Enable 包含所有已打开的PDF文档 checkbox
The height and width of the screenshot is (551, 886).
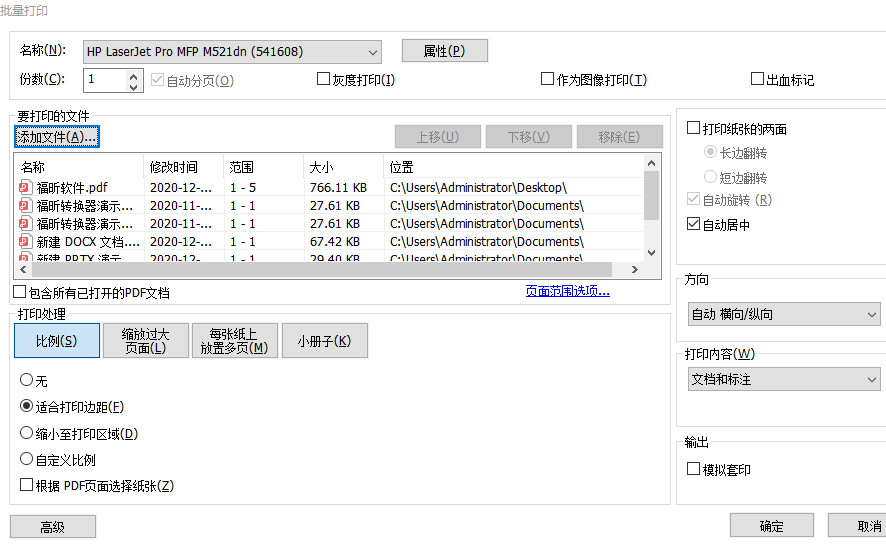click(20, 292)
